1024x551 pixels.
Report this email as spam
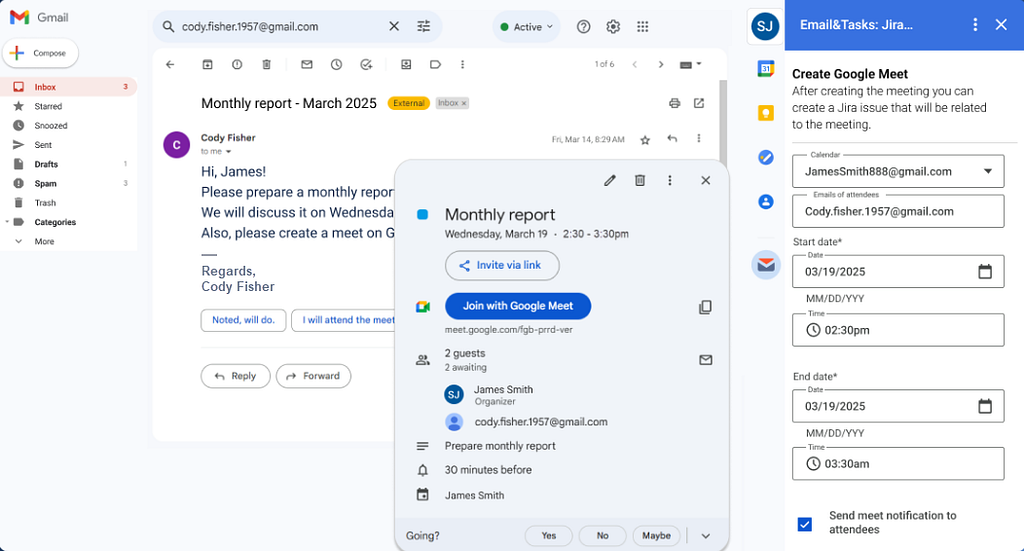[237, 65]
